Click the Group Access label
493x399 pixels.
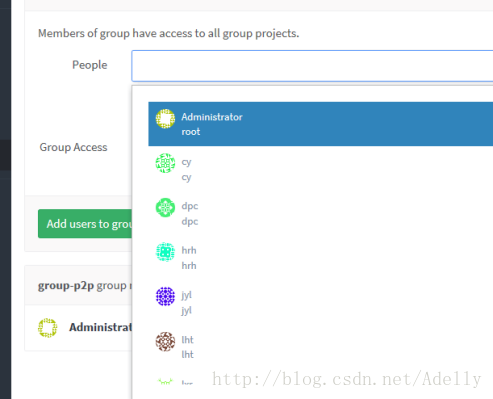click(73, 147)
